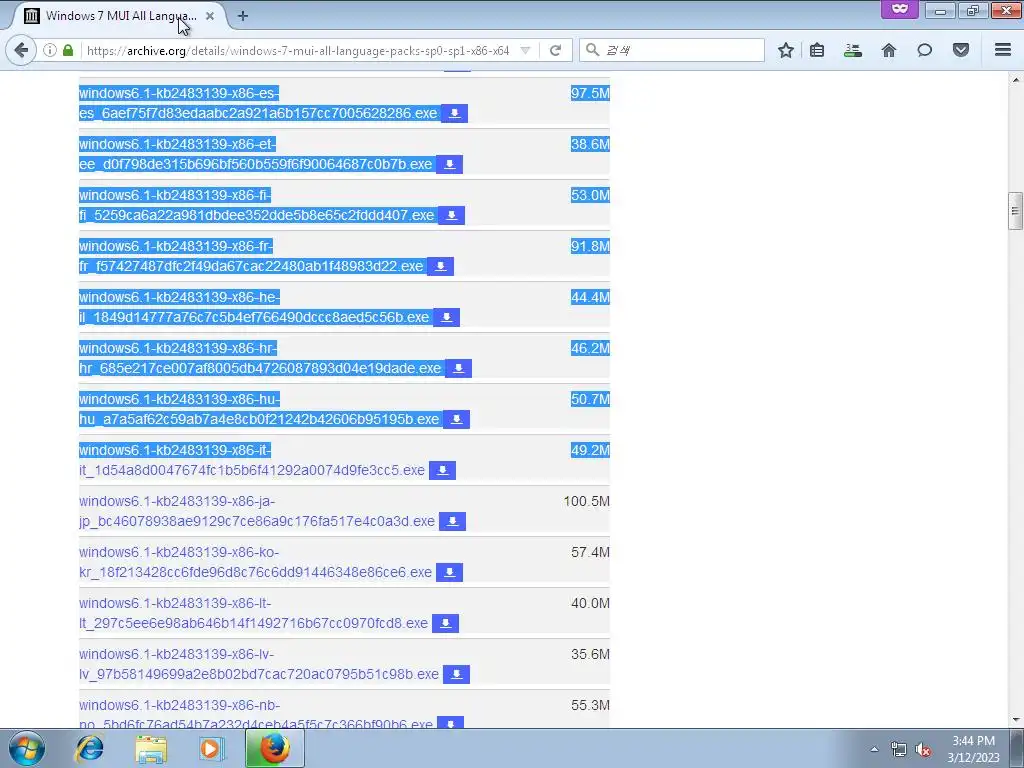Open the windows6.1-kb2483139-x86-it-it file link
This screenshot has height=768, width=1024.
tap(252, 460)
